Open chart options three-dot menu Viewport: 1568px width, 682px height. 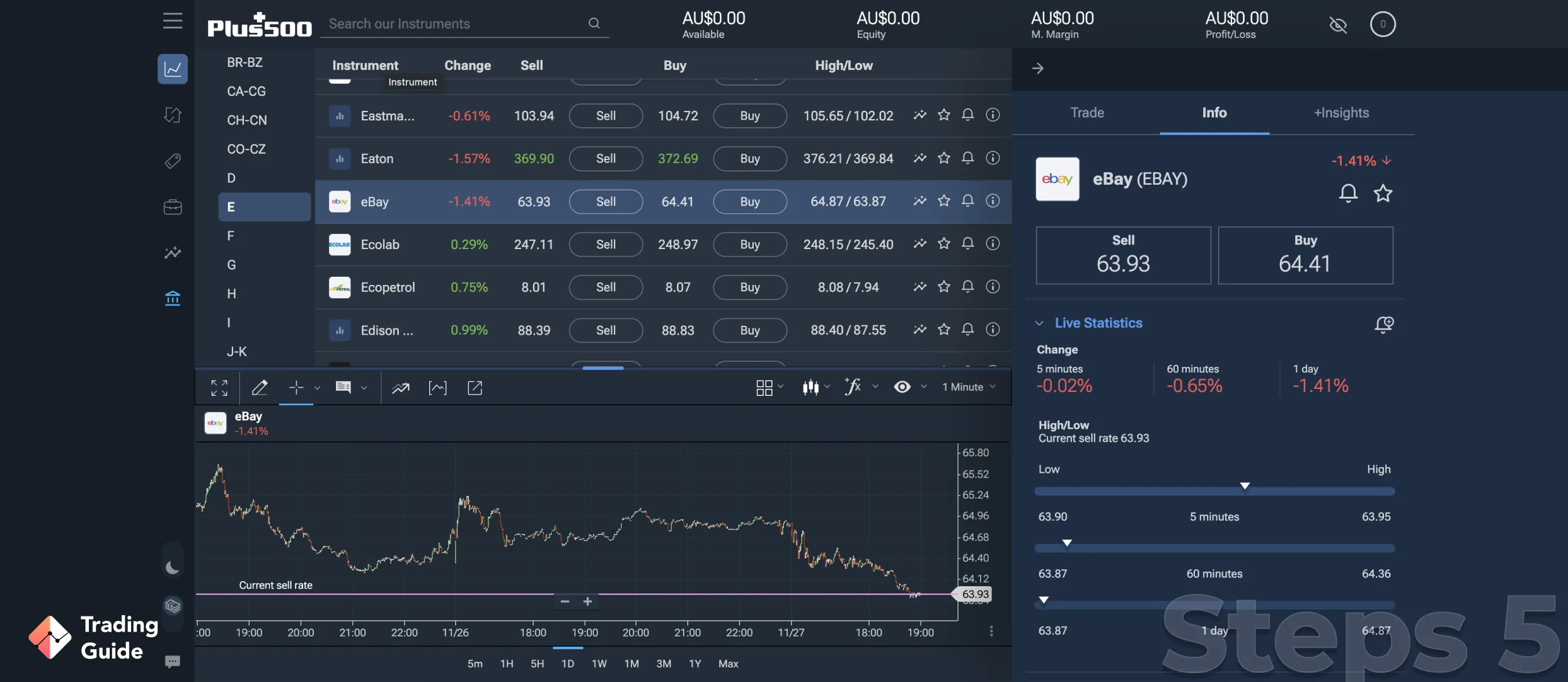click(x=991, y=631)
